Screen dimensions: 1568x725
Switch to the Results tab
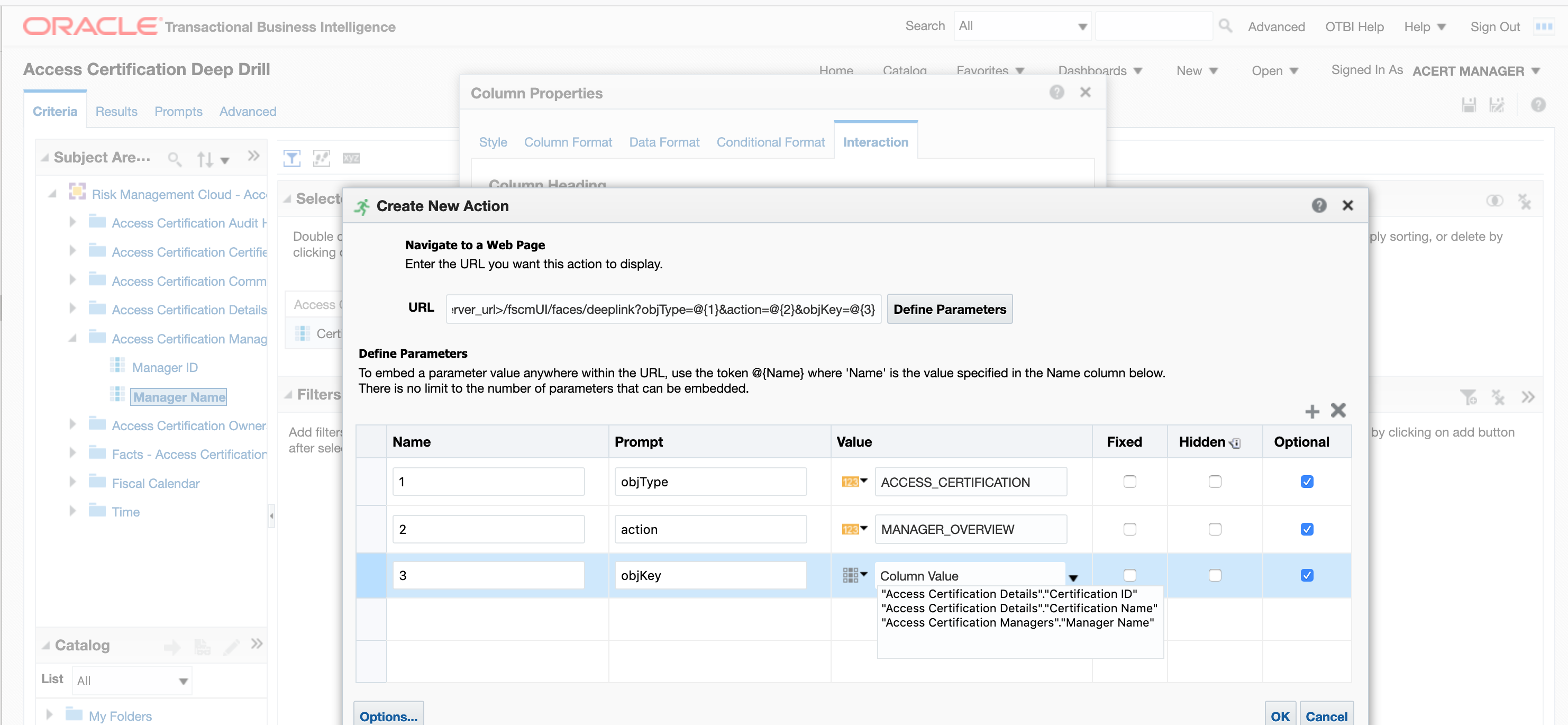(x=116, y=112)
